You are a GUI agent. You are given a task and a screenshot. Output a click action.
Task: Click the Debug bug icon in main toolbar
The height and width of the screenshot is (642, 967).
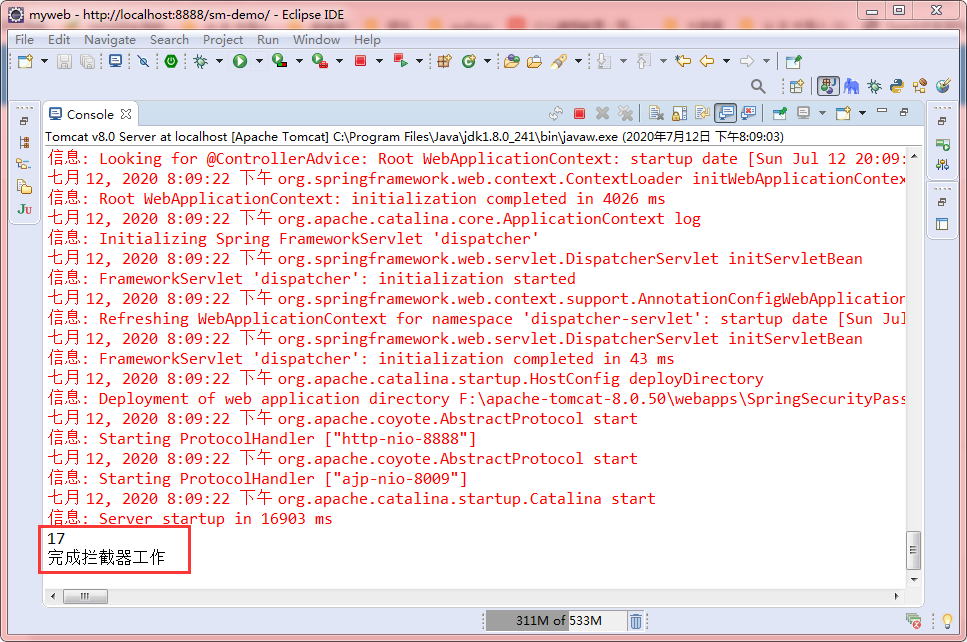(201, 61)
